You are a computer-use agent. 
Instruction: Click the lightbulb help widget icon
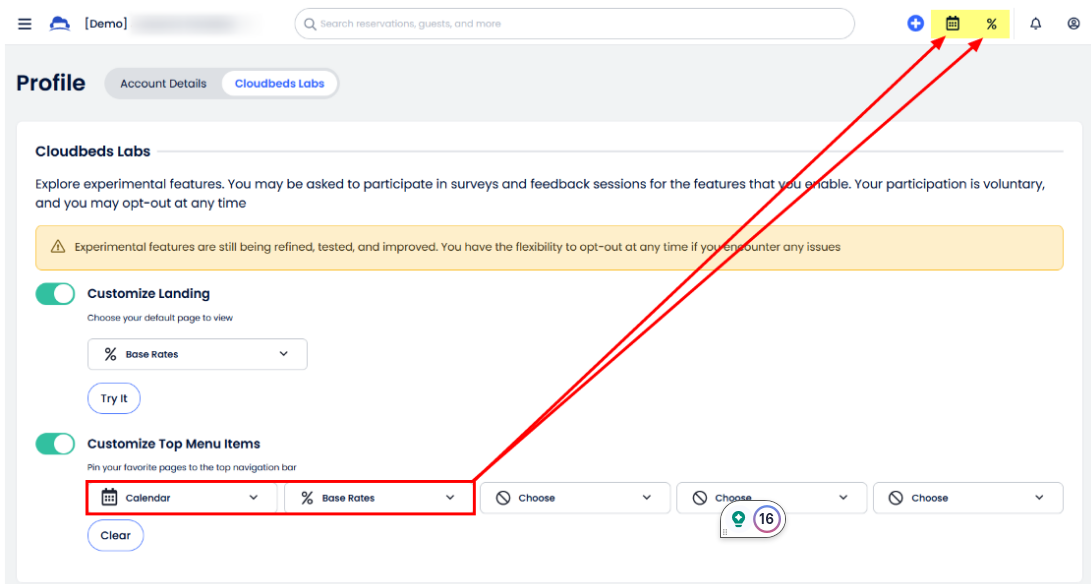tap(739, 519)
